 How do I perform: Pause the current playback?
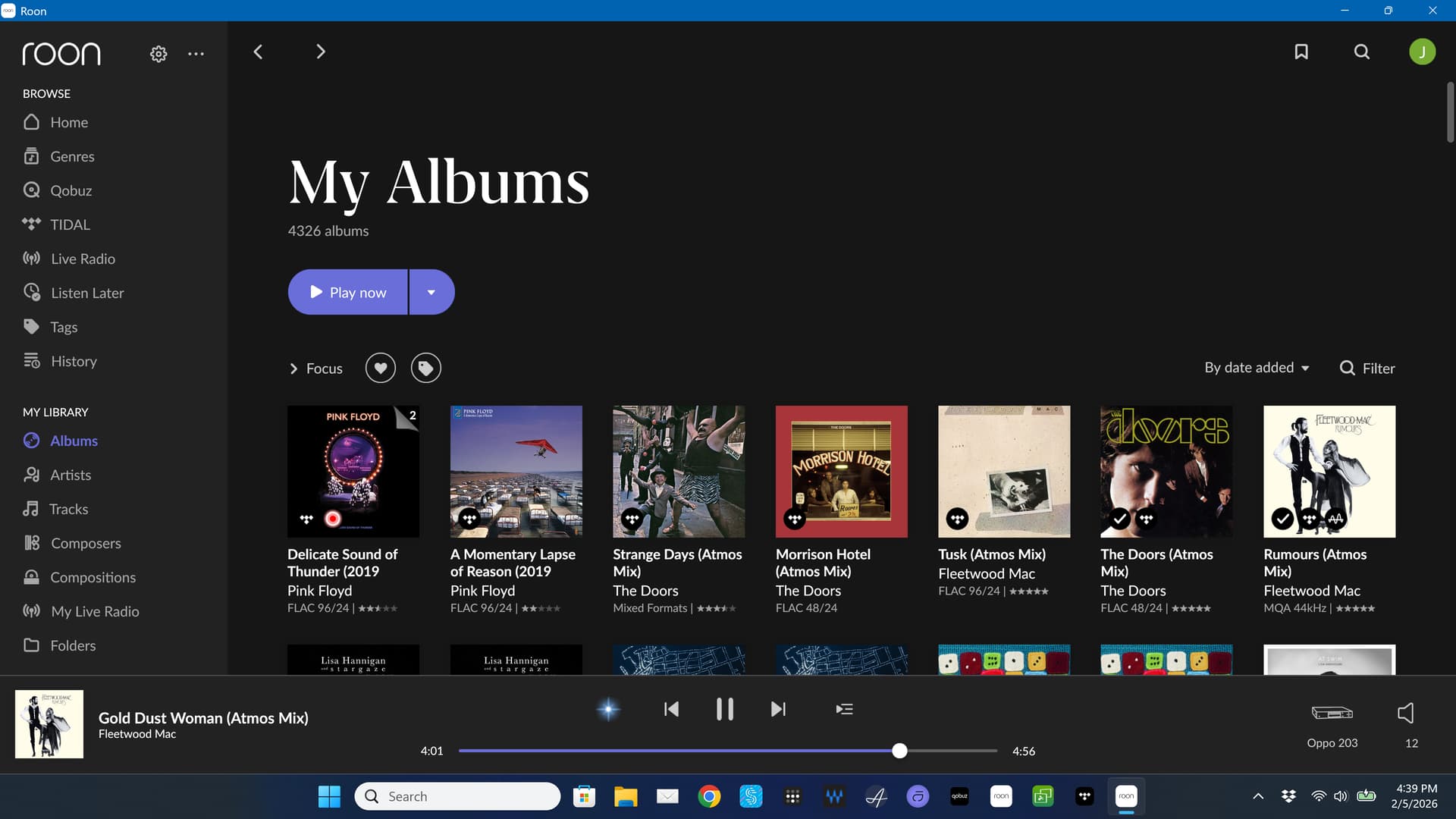pos(724,709)
